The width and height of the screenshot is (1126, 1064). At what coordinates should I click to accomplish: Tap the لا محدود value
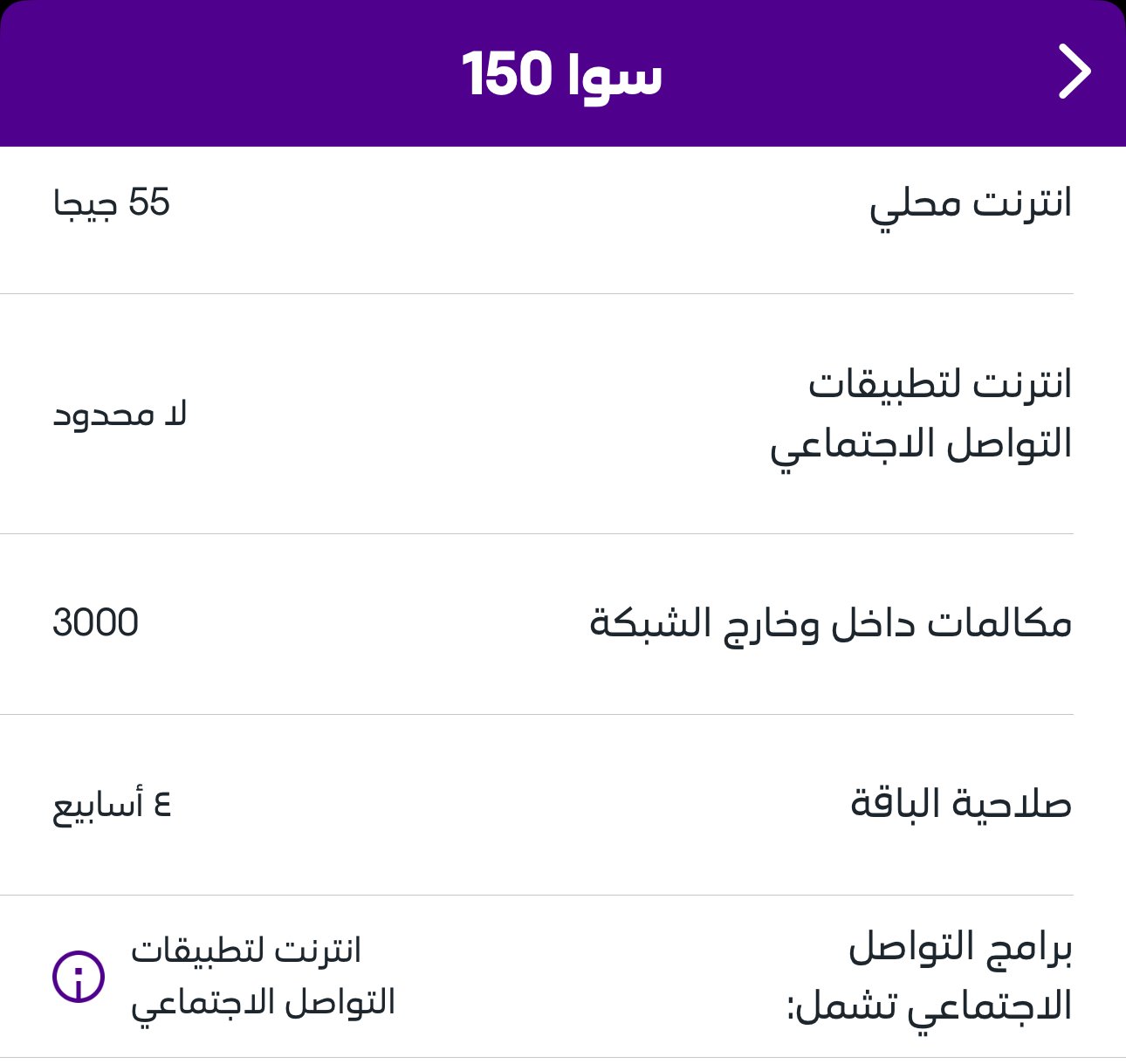pyautogui.click(x=120, y=415)
